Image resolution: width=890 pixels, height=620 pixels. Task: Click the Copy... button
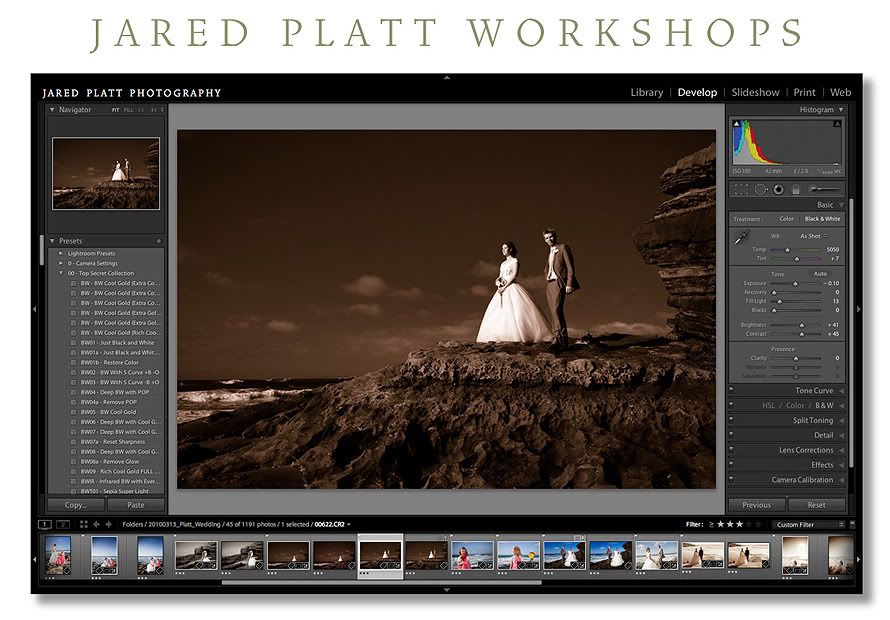(x=76, y=505)
